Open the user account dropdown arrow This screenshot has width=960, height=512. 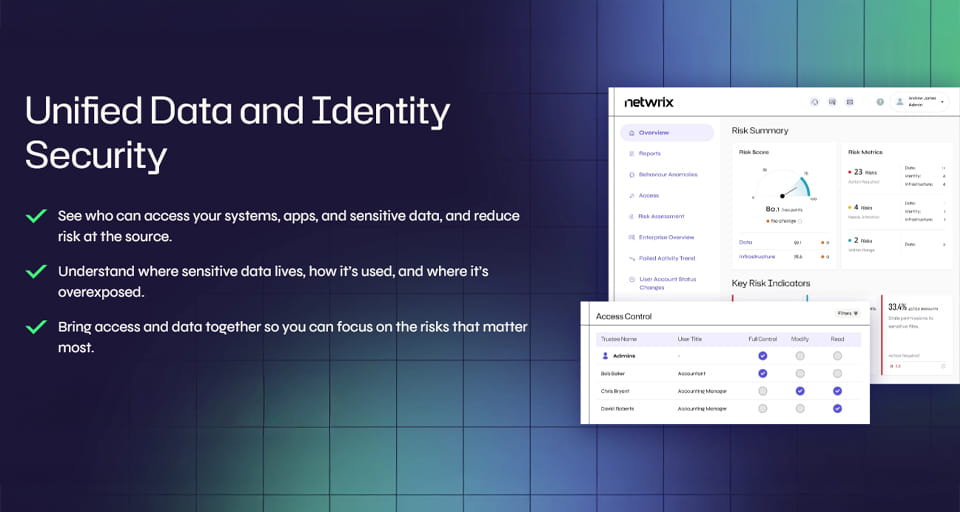pos(942,102)
